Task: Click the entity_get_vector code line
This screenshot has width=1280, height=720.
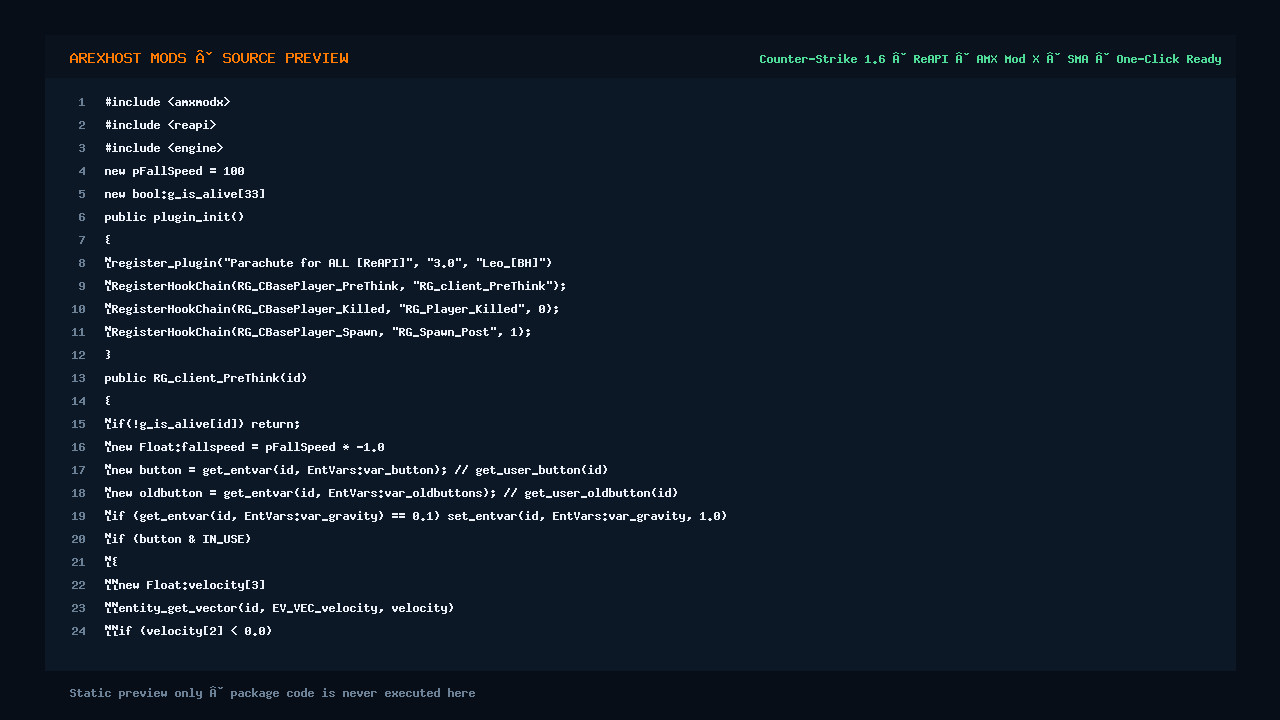Action: pyautogui.click(x=279, y=608)
